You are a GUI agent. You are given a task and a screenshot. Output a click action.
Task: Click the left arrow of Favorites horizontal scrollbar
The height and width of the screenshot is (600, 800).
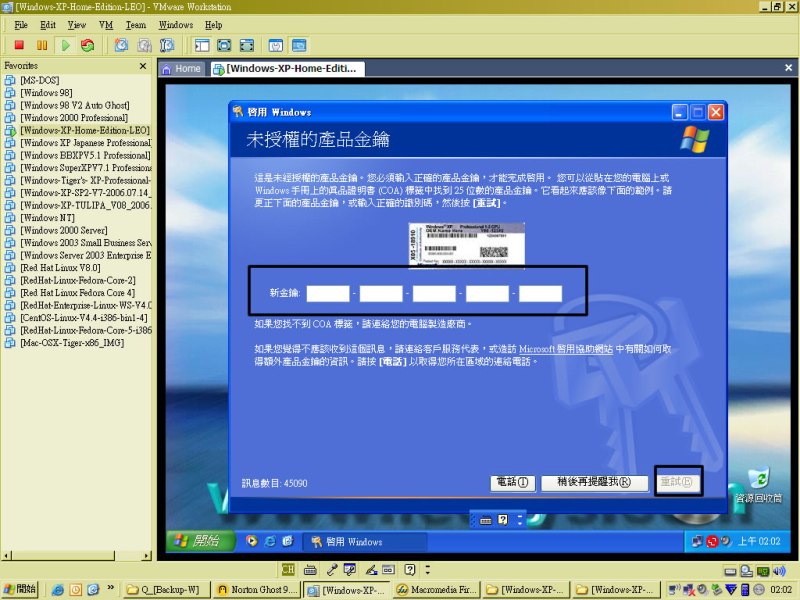tap(7, 556)
